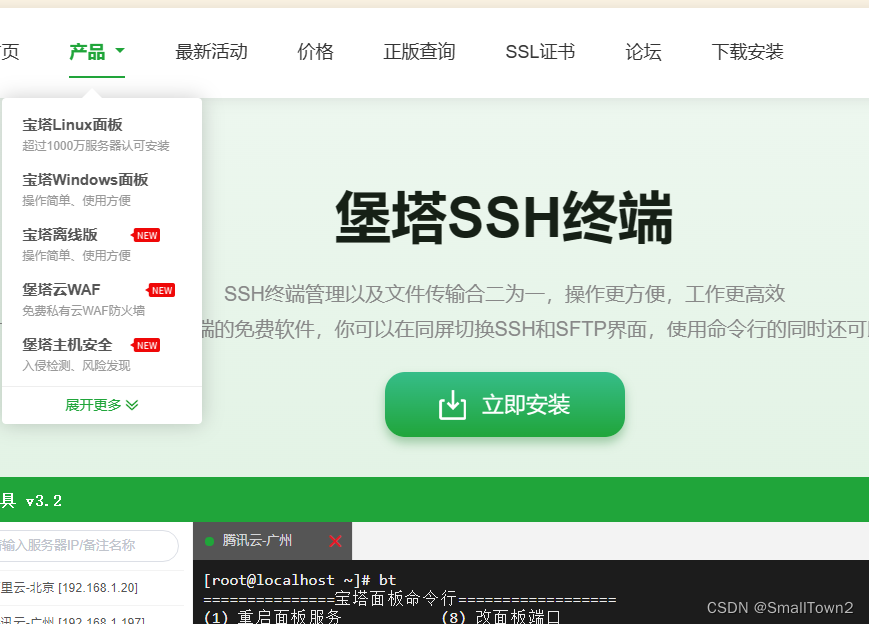Open the SSL证书 page

[x=540, y=52]
